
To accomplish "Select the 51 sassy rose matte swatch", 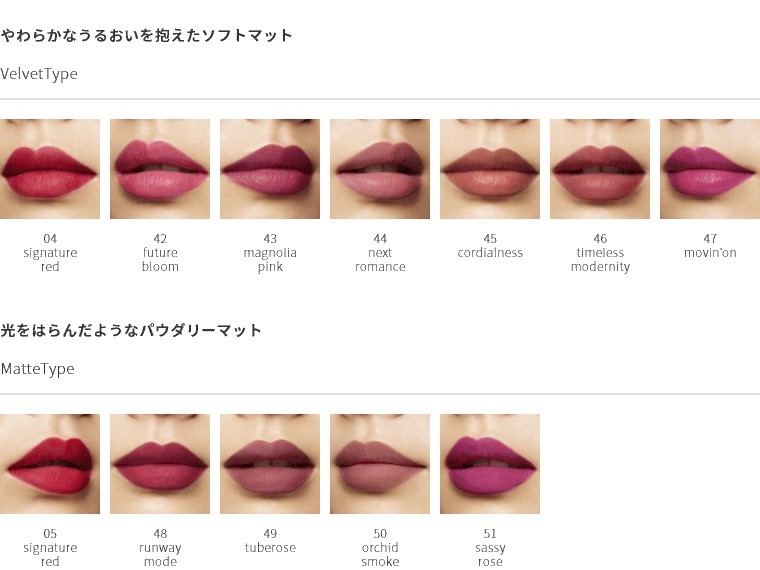I will [490, 464].
